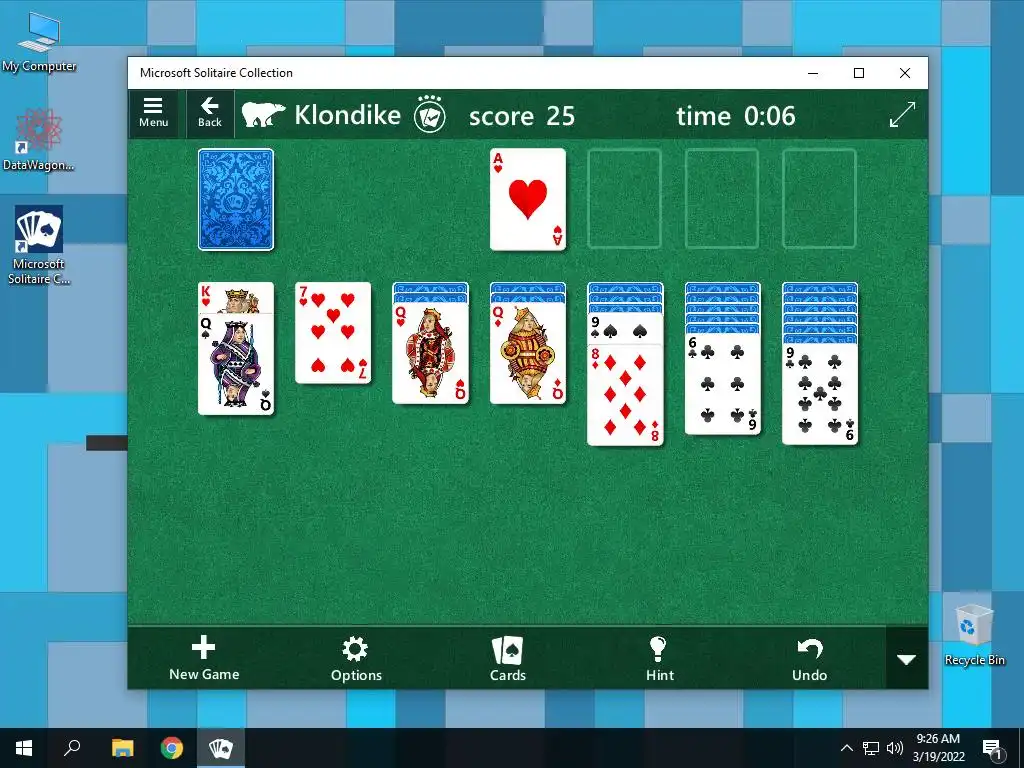Screen dimensions: 1024x768
Task: Request a Hint with lightbulb
Action: 660,658
